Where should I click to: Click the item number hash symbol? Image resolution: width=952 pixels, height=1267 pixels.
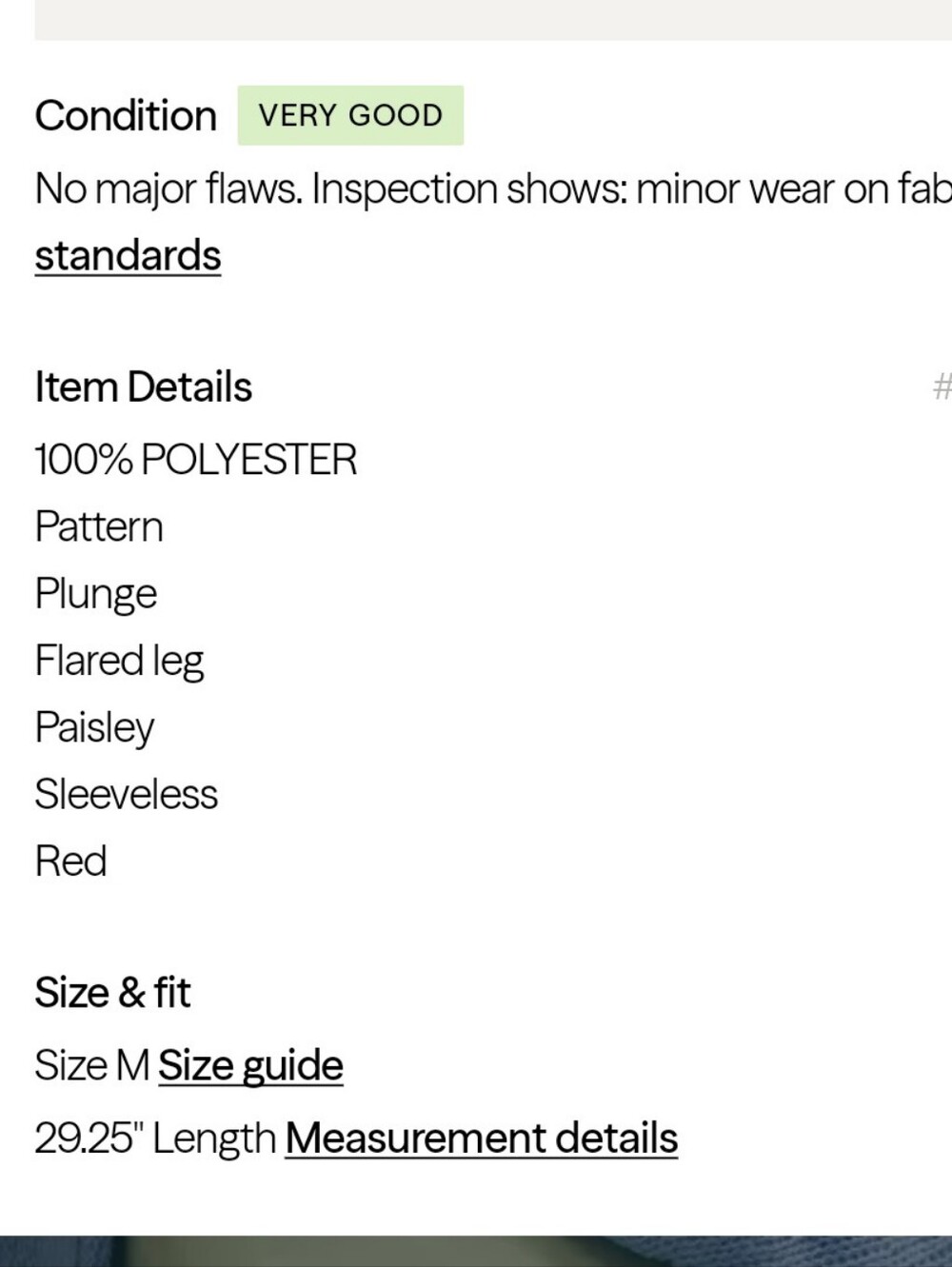click(x=942, y=386)
